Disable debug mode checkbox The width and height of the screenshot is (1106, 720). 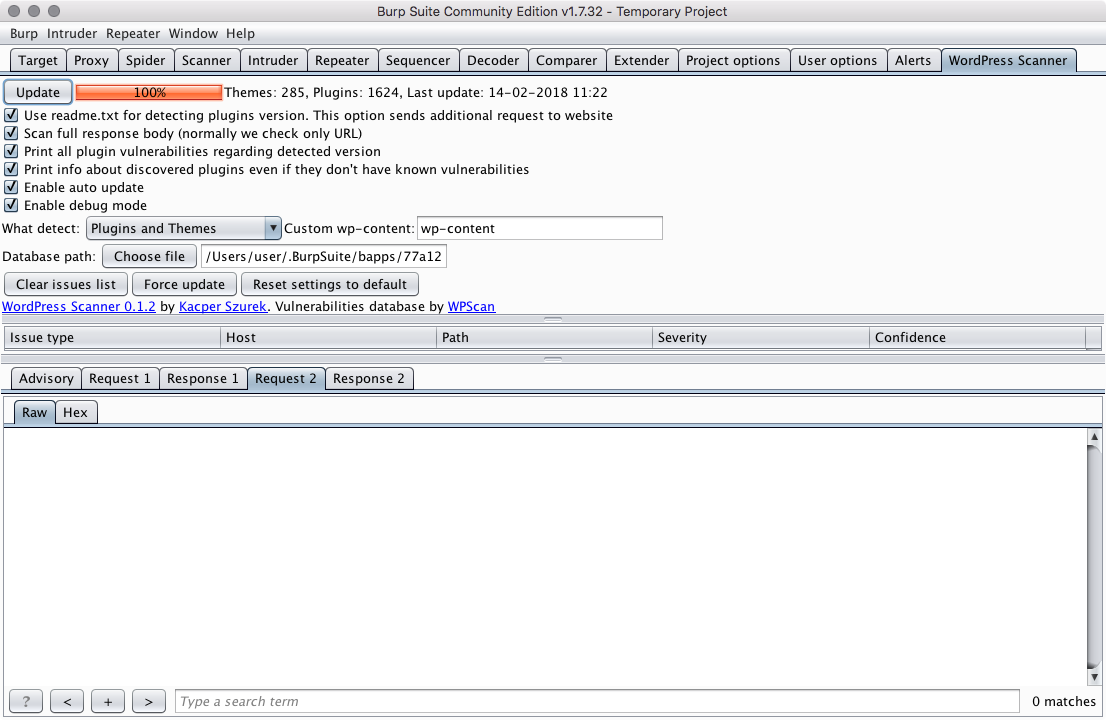click(11, 205)
